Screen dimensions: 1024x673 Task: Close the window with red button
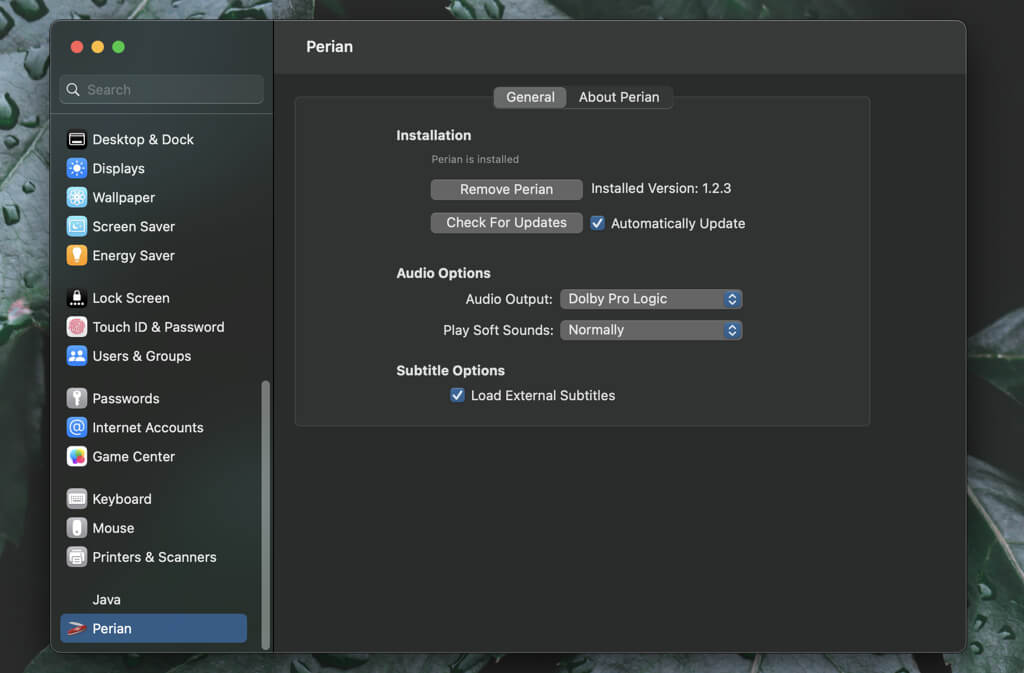click(77, 47)
